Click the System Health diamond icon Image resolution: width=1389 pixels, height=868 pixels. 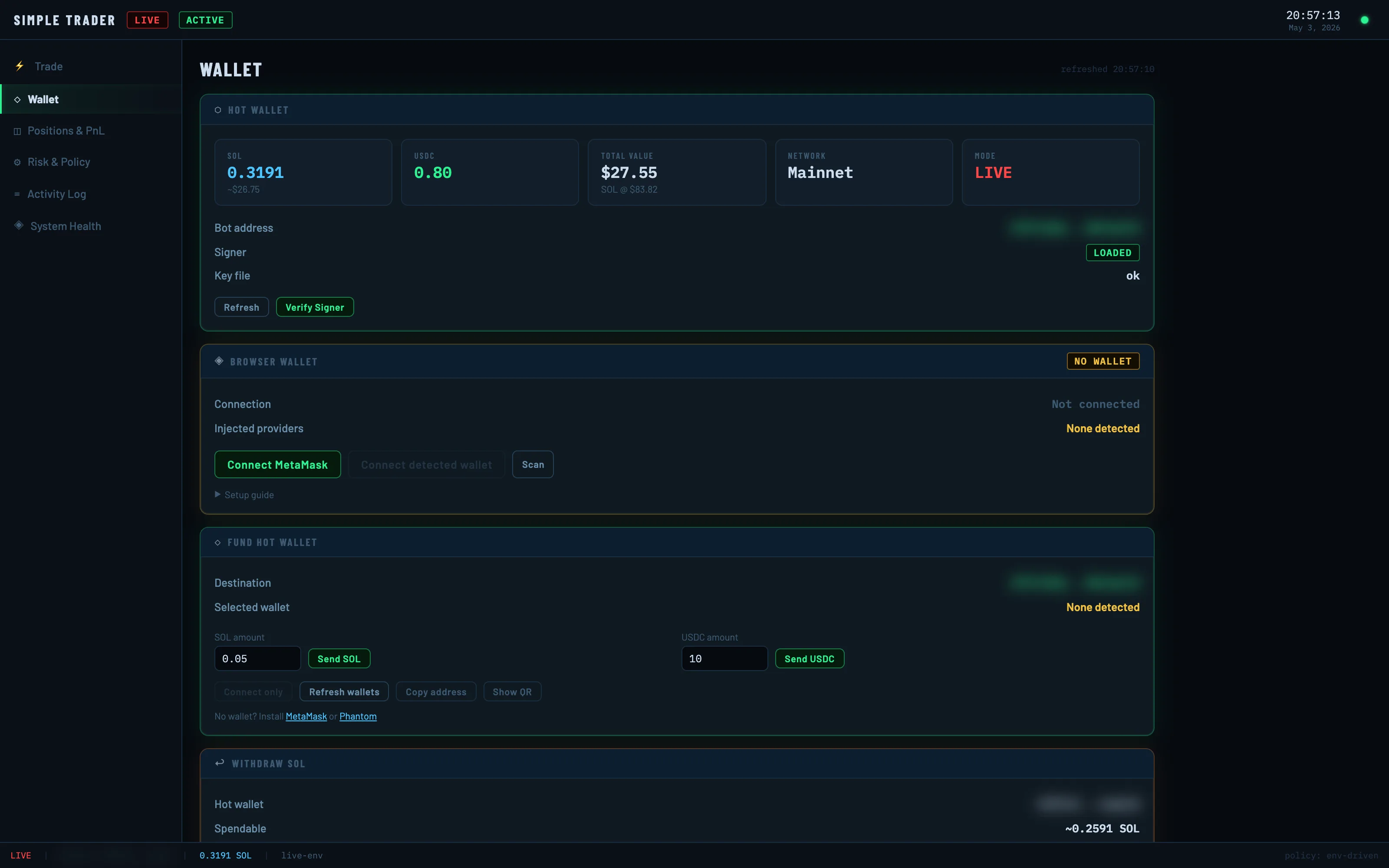click(19, 226)
